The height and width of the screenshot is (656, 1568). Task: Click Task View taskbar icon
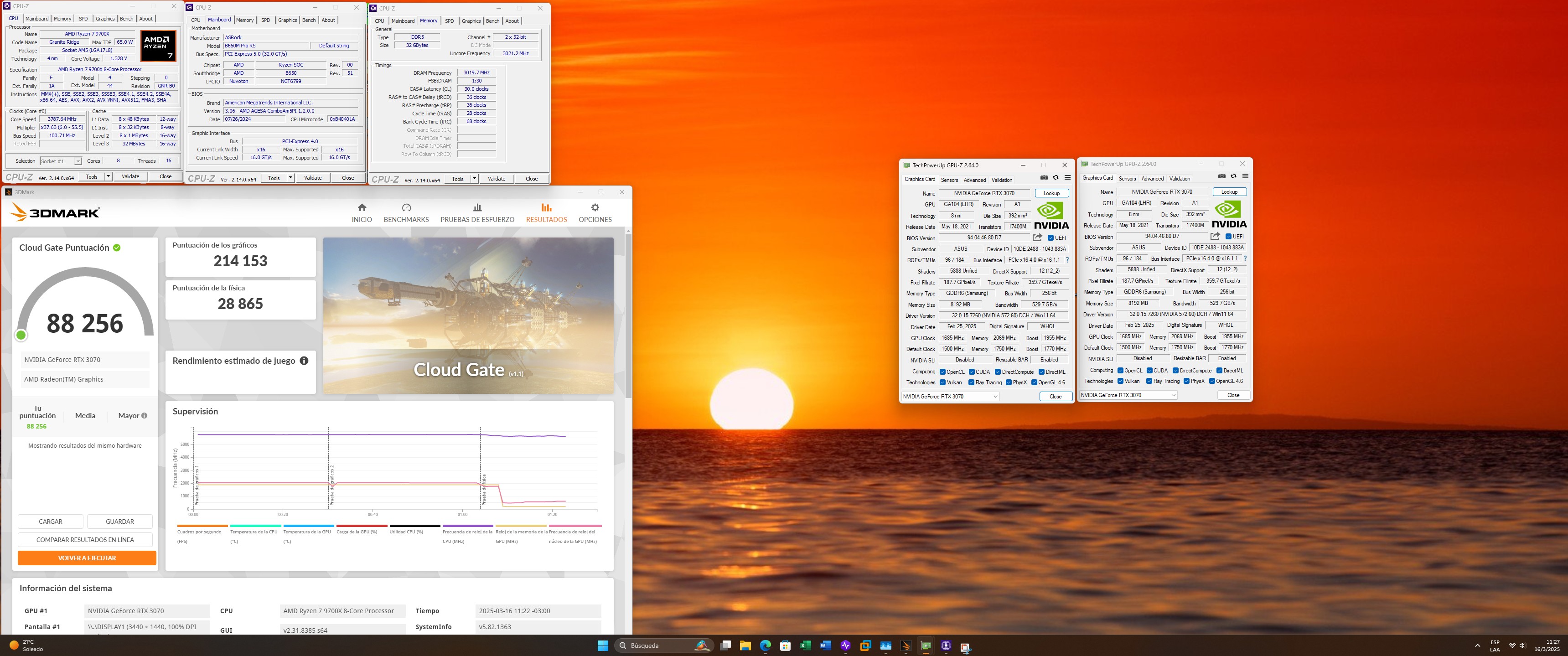click(x=725, y=646)
